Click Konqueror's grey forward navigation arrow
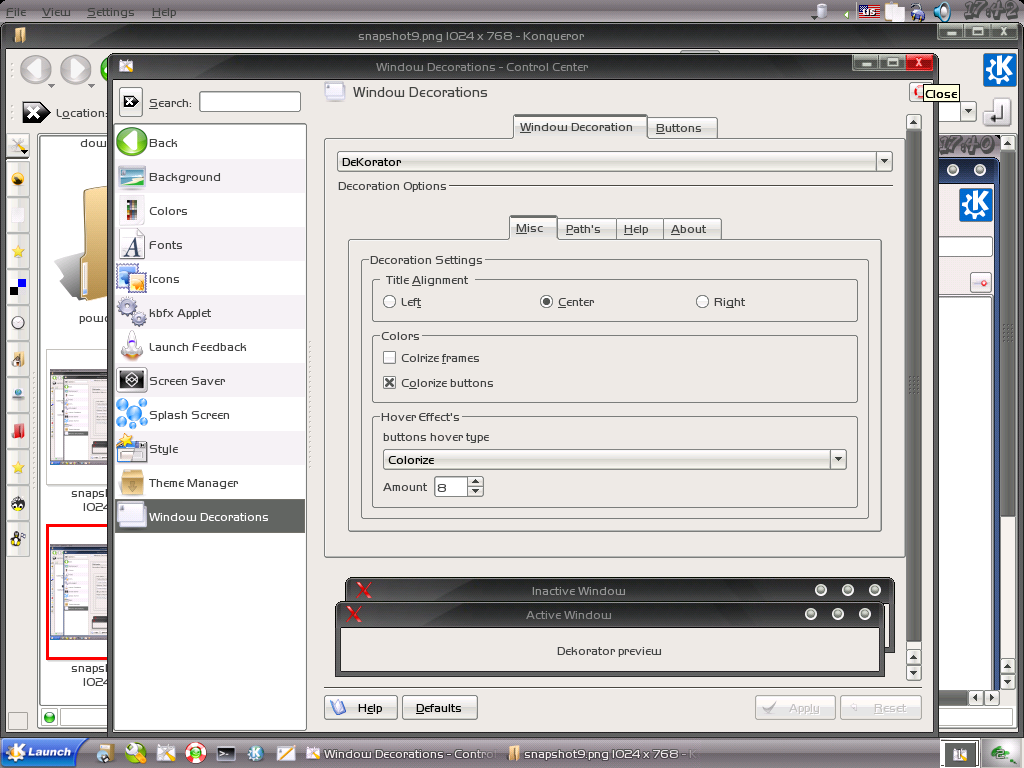 point(75,69)
